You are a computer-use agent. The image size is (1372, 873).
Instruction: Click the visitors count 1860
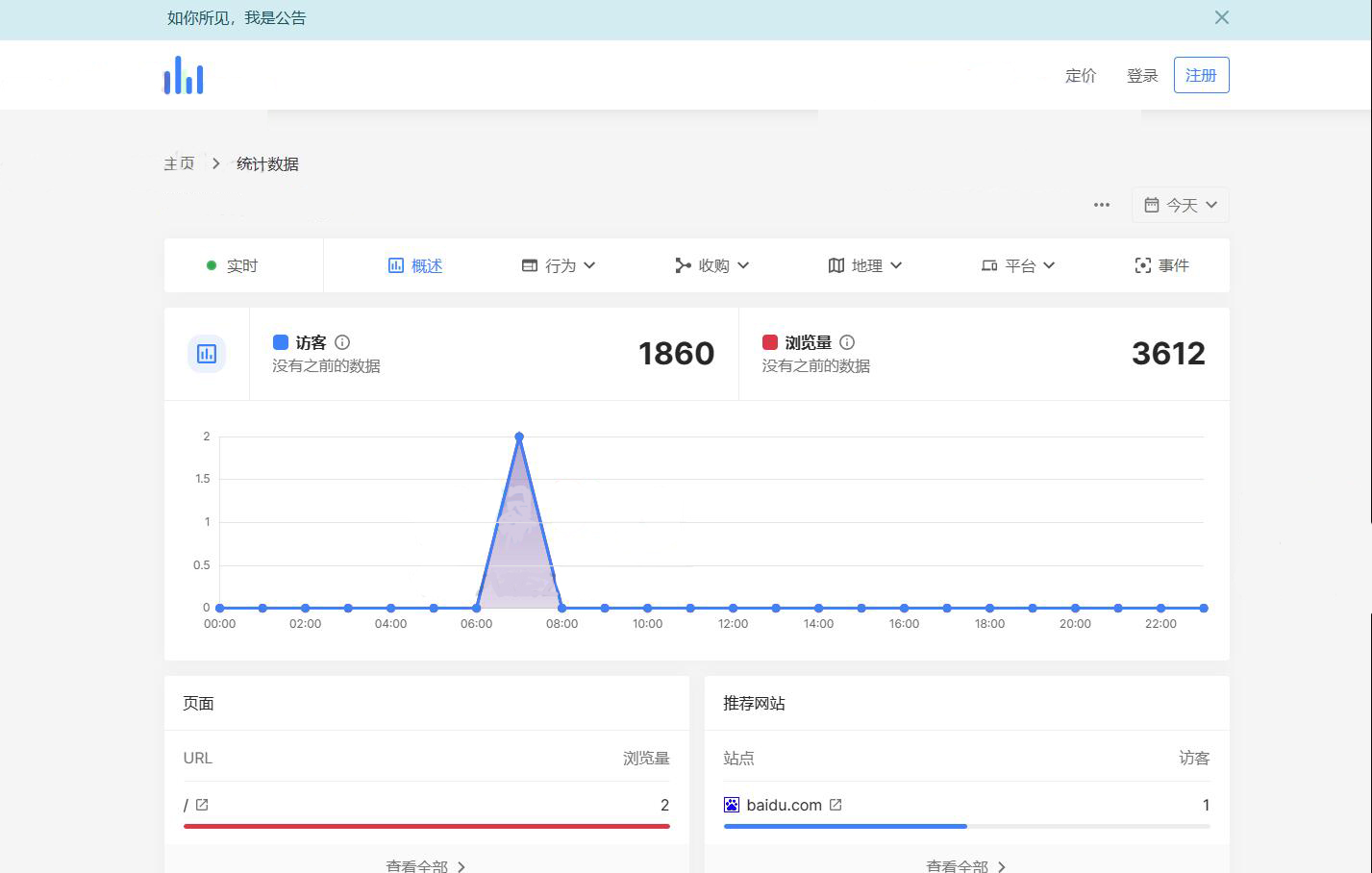(676, 354)
